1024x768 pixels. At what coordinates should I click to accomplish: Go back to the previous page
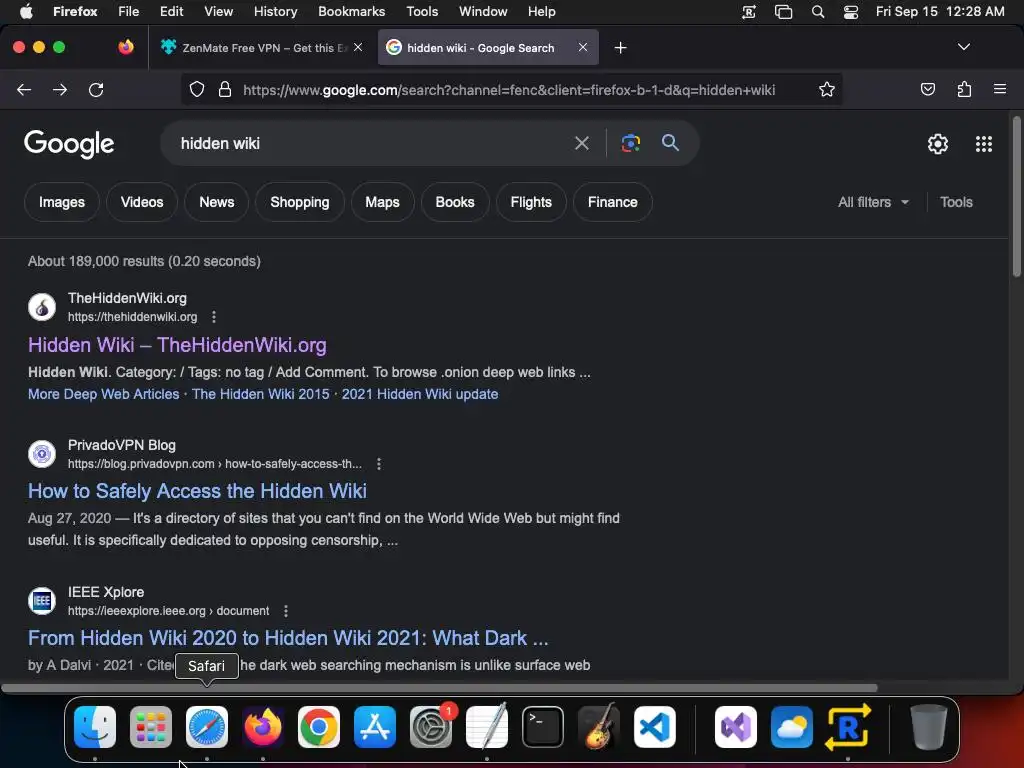pyautogui.click(x=24, y=89)
